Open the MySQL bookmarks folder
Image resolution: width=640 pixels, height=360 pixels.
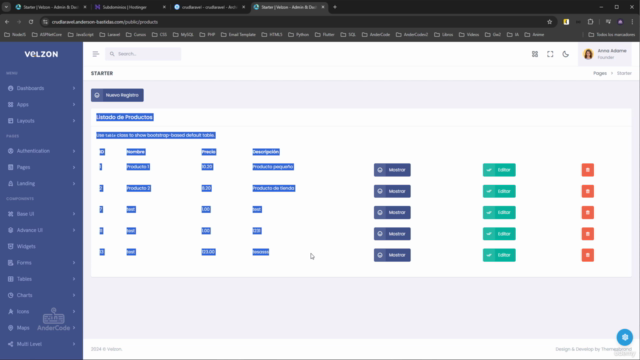183,35
